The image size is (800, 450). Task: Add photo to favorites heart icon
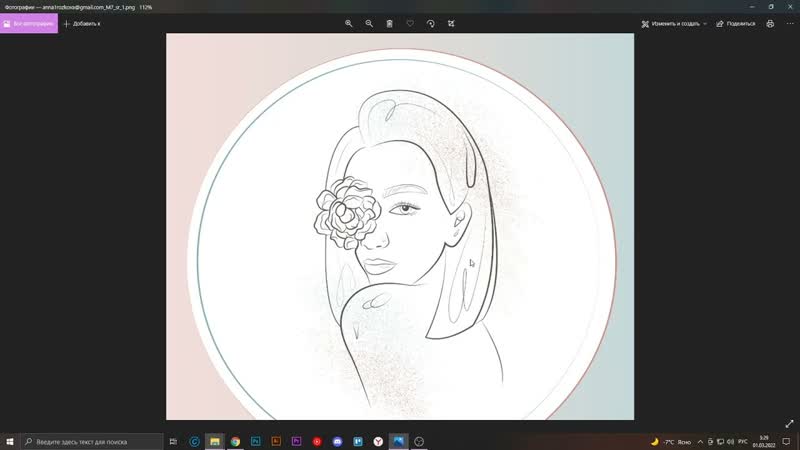(x=410, y=23)
